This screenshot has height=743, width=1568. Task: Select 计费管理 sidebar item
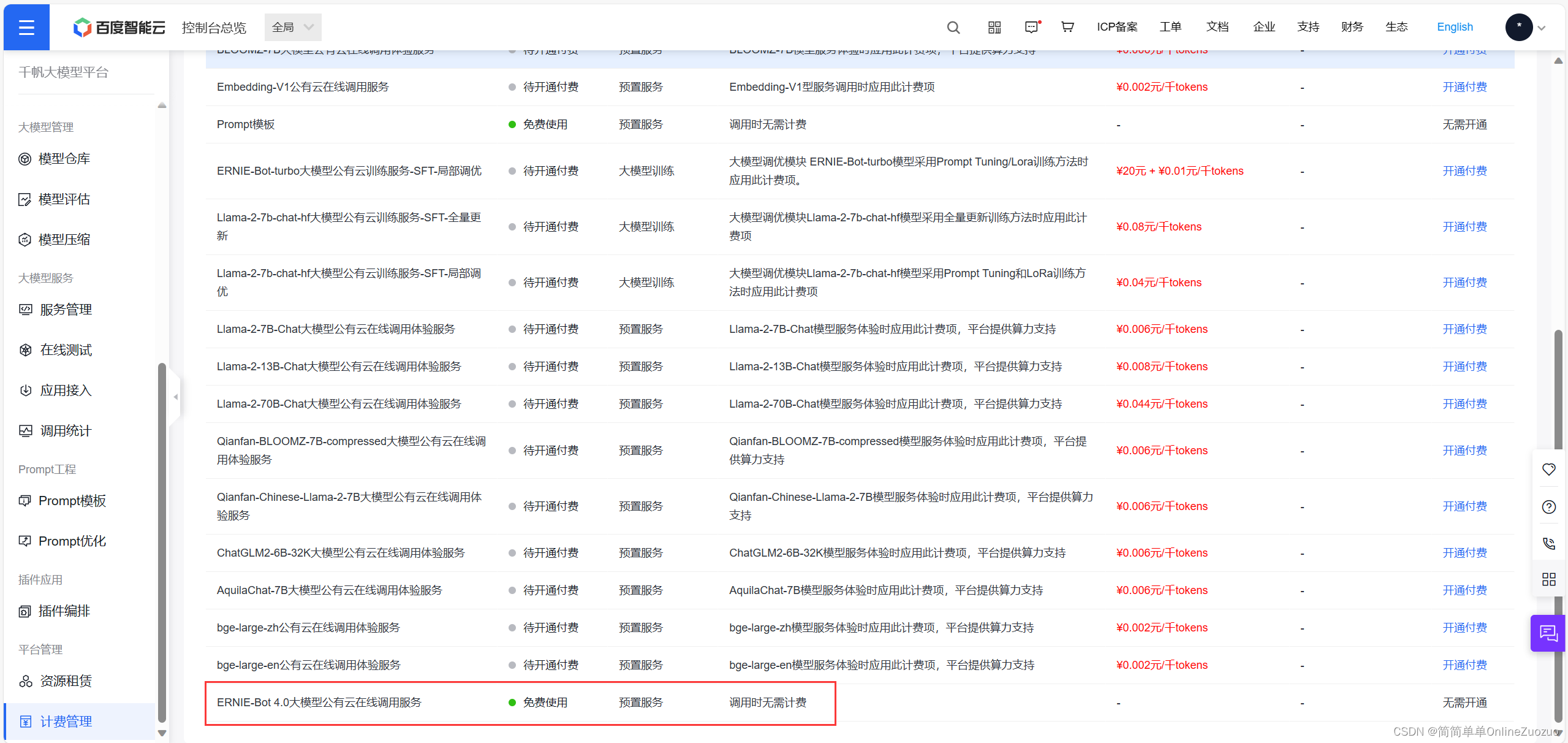(80, 722)
